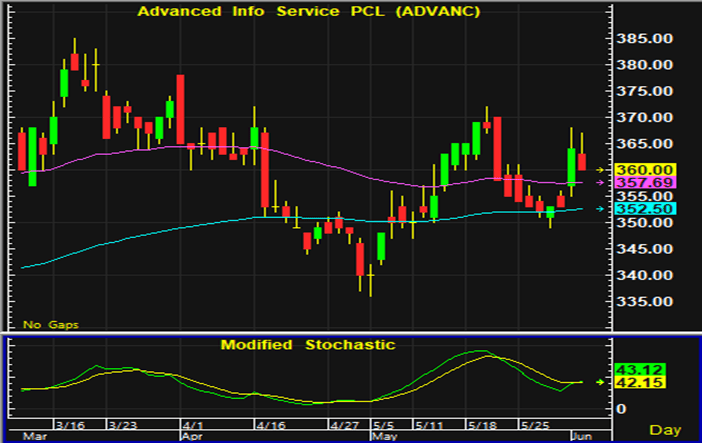Screen dimensions: 702x443
Task: Click the 385.00 price axis label
Action: pos(644,39)
